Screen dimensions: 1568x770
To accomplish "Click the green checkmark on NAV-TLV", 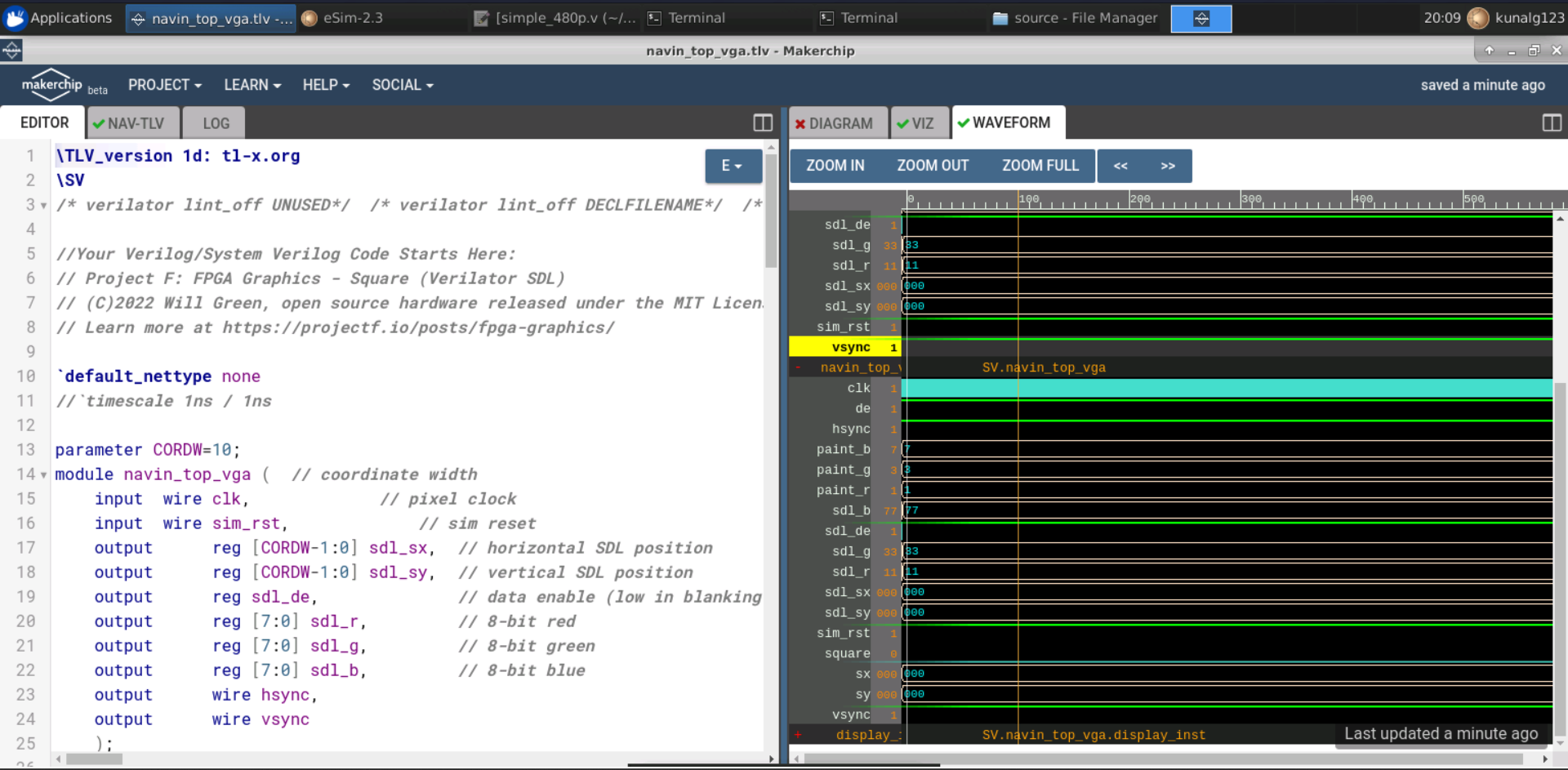I will (x=98, y=122).
